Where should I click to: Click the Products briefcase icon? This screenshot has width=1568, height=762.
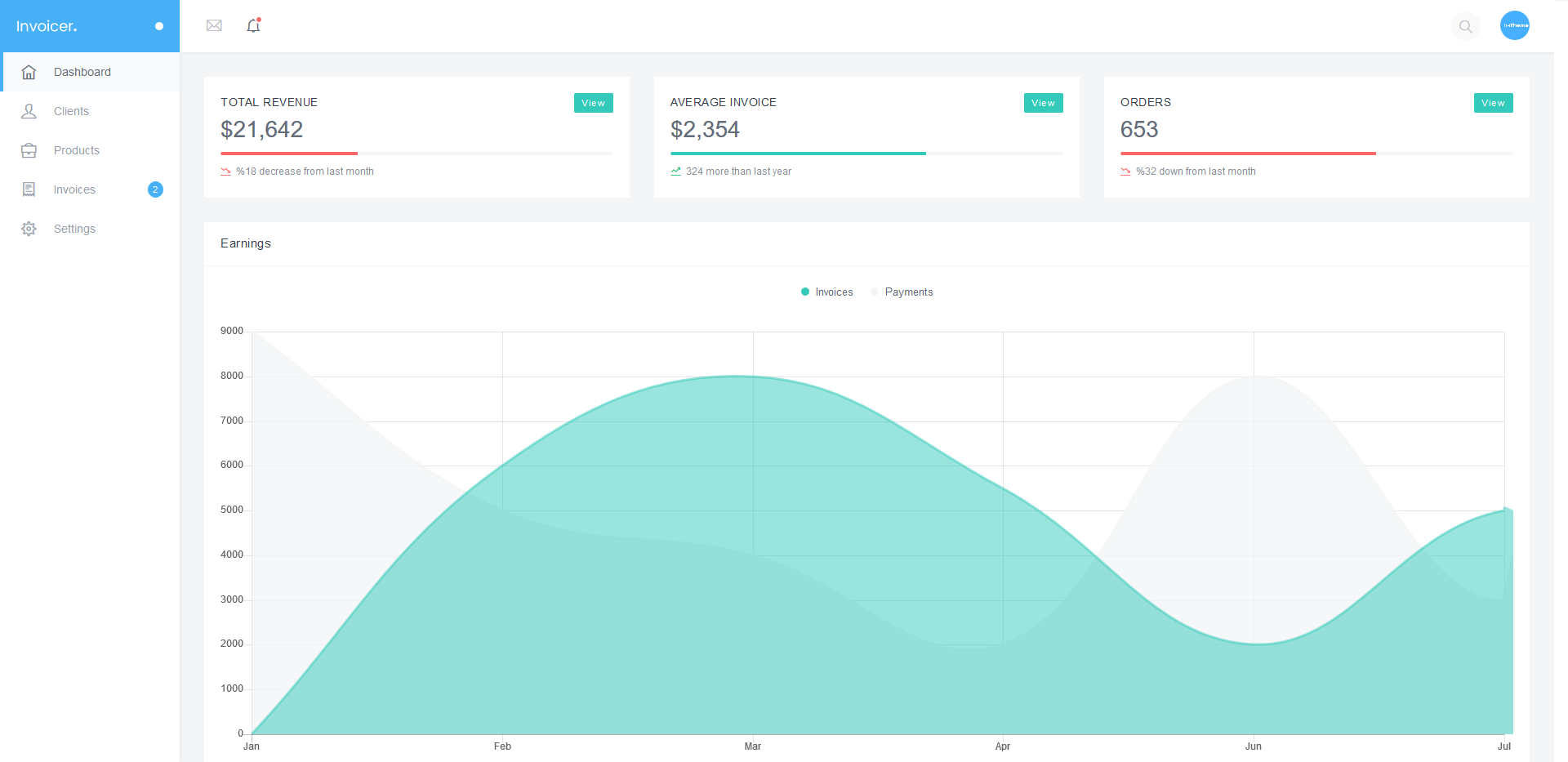click(29, 150)
